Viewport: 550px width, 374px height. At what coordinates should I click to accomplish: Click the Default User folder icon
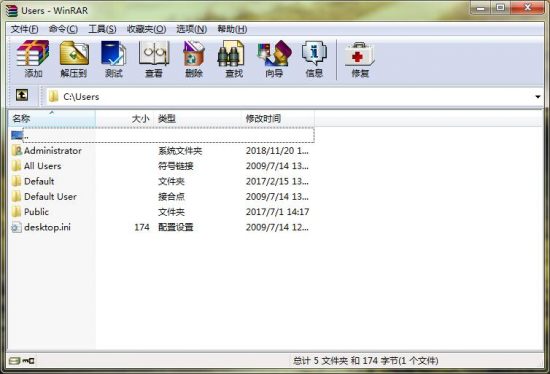pyautogui.click(x=16, y=196)
